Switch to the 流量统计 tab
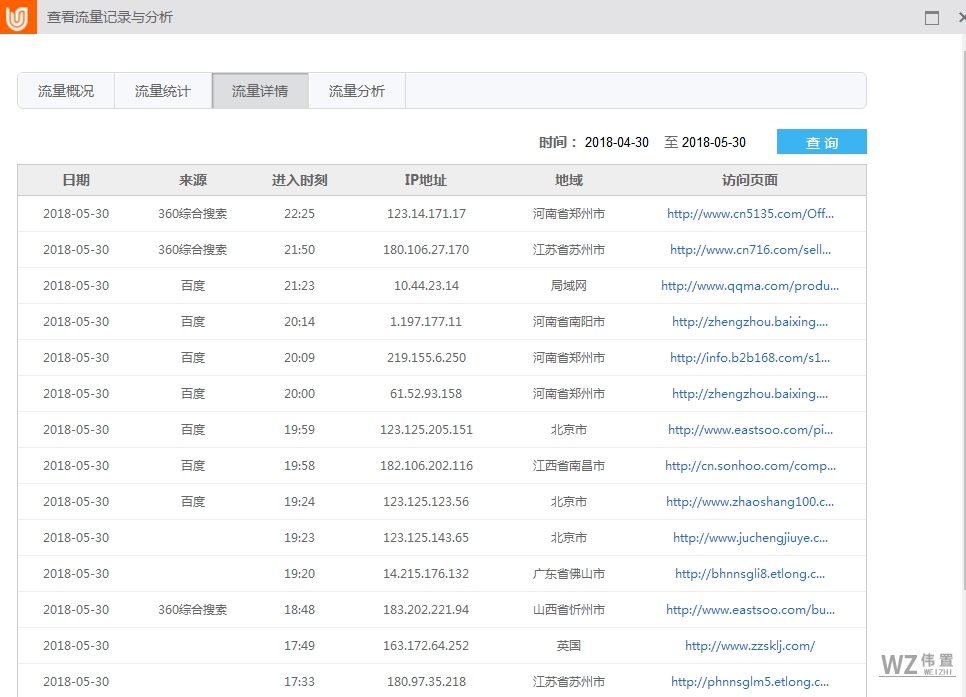This screenshot has height=697, width=966. (x=162, y=90)
